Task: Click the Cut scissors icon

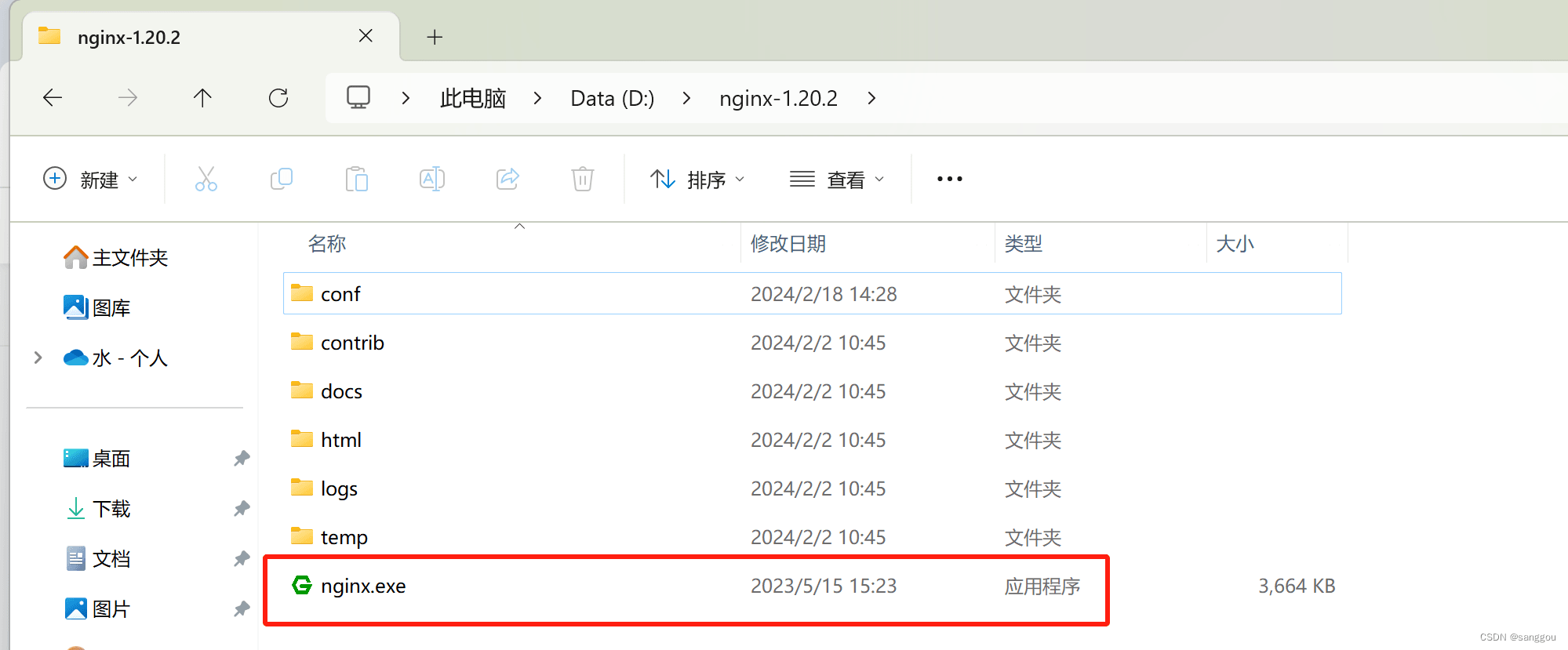Action: [206, 179]
